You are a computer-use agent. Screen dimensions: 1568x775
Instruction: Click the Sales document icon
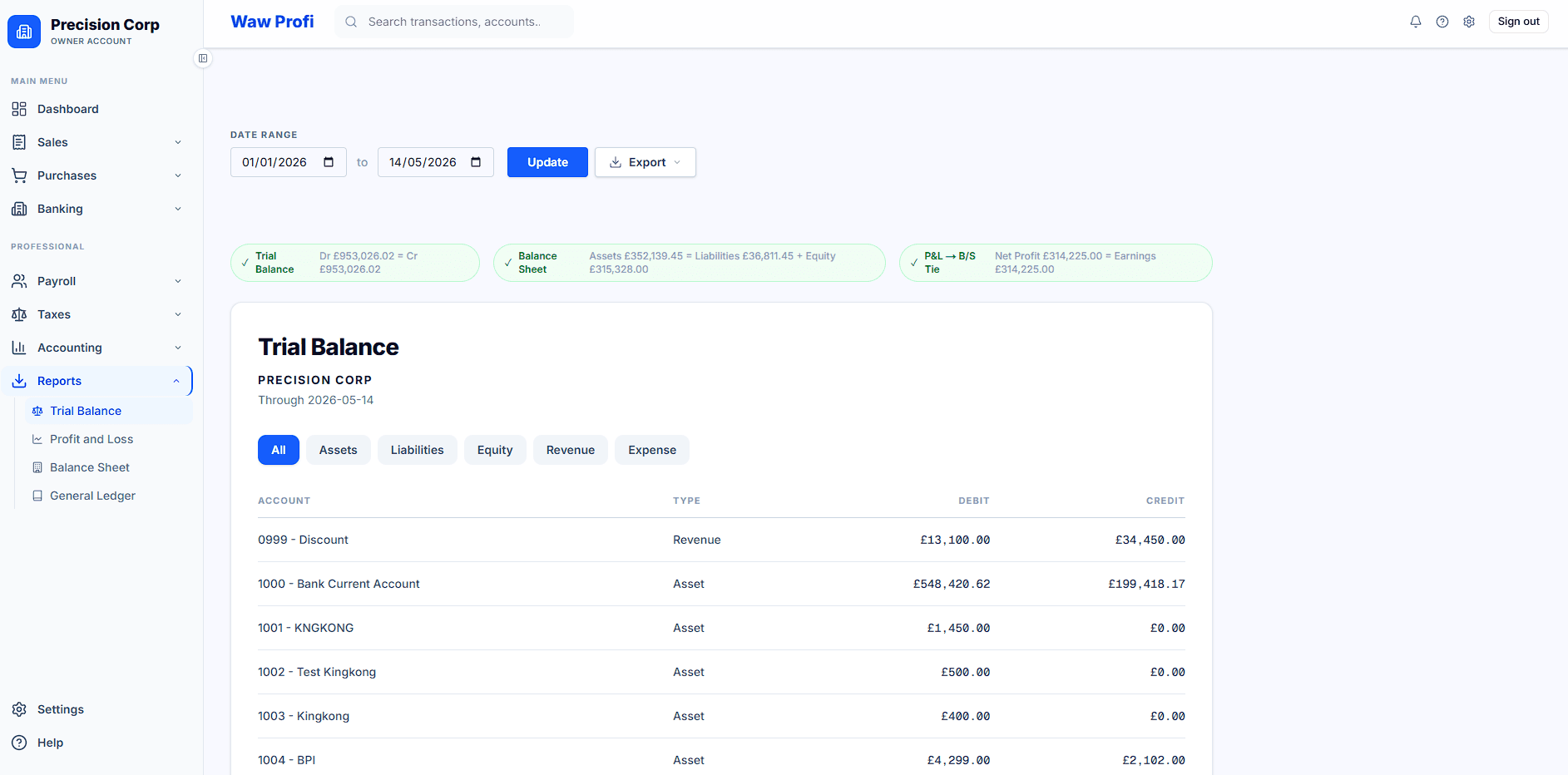click(19, 142)
